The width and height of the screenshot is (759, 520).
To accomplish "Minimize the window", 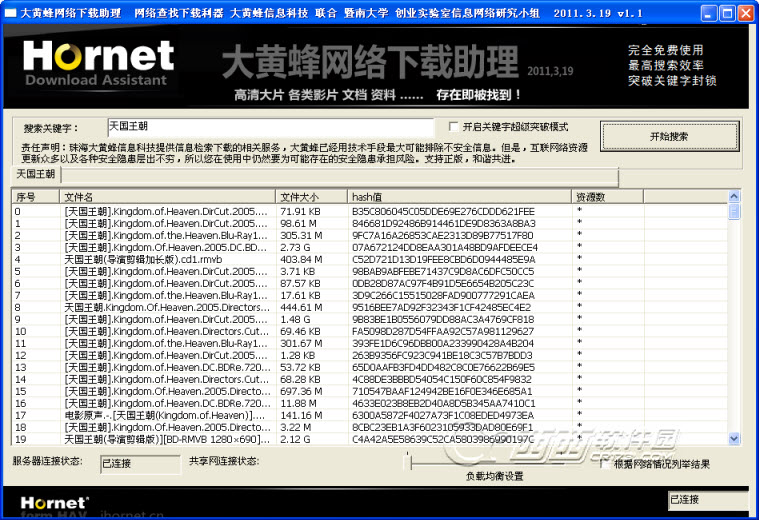I will coord(709,13).
